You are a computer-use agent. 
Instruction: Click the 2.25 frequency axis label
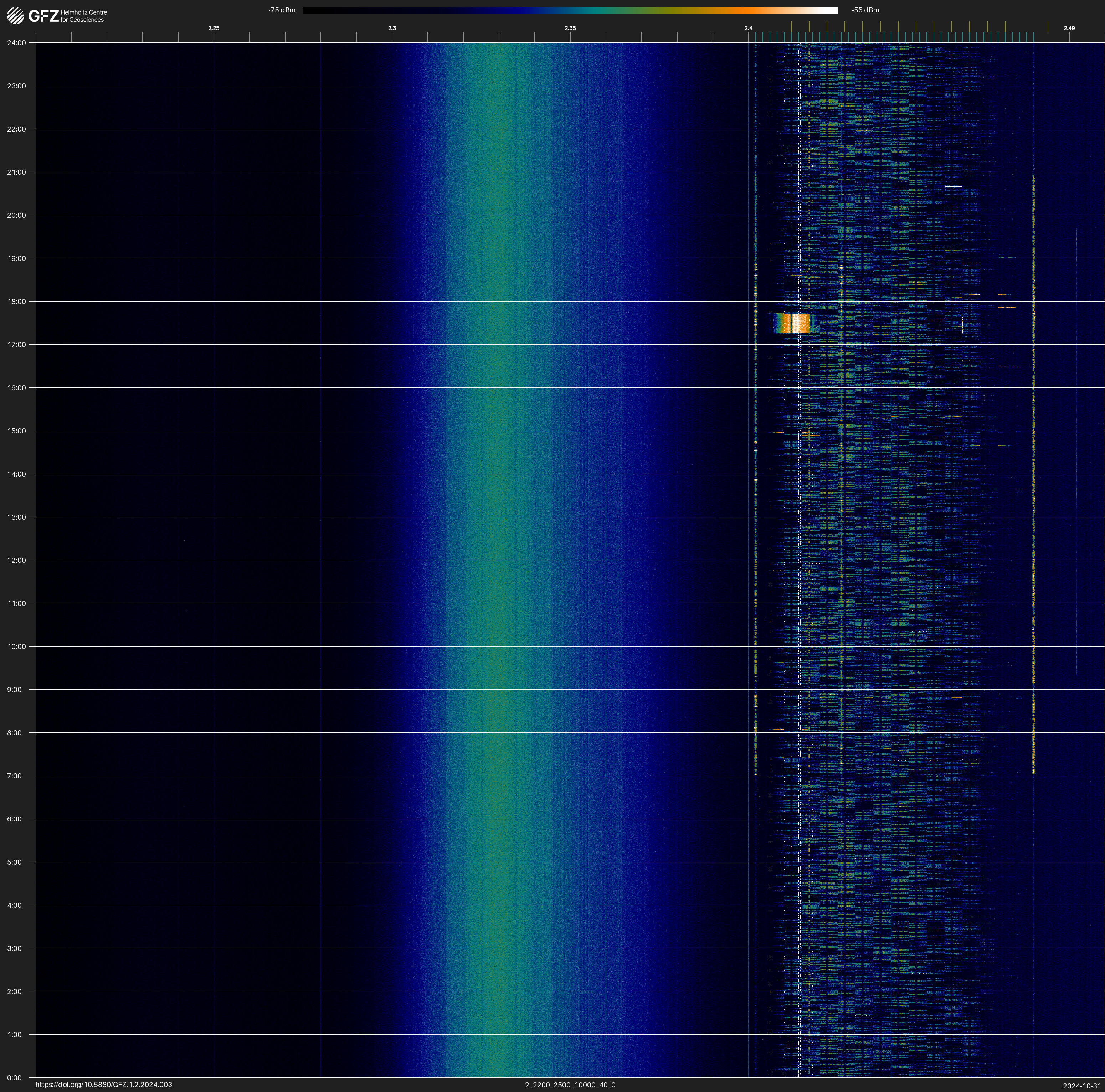213,28
